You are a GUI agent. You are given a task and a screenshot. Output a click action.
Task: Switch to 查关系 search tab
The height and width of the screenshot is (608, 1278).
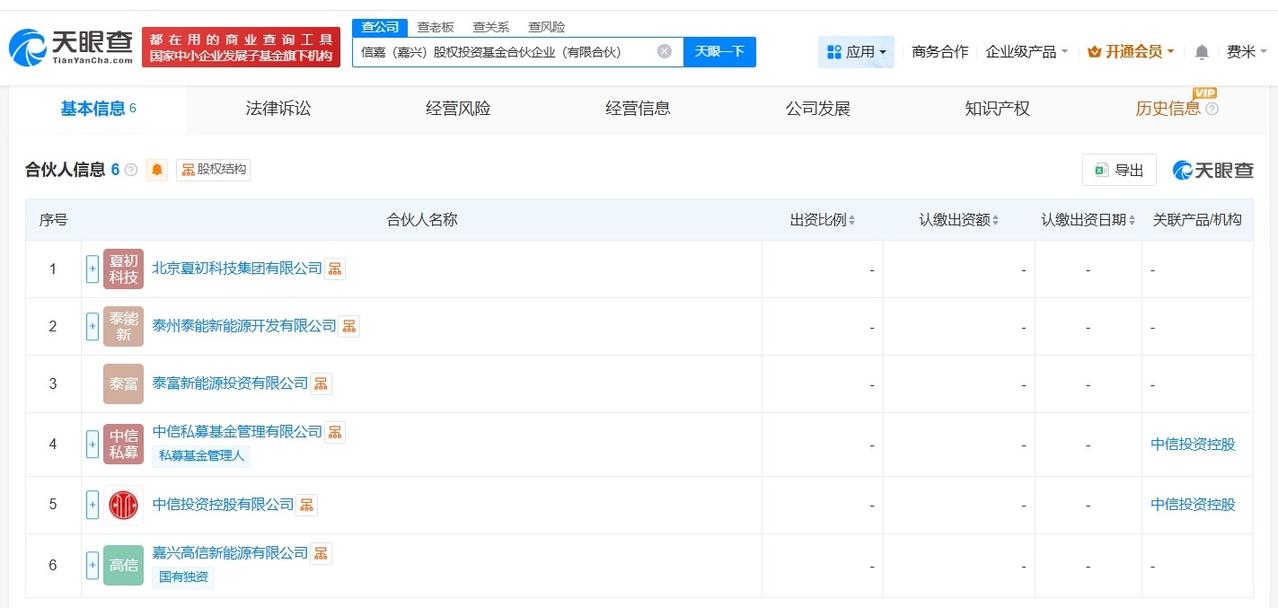pyautogui.click(x=491, y=27)
